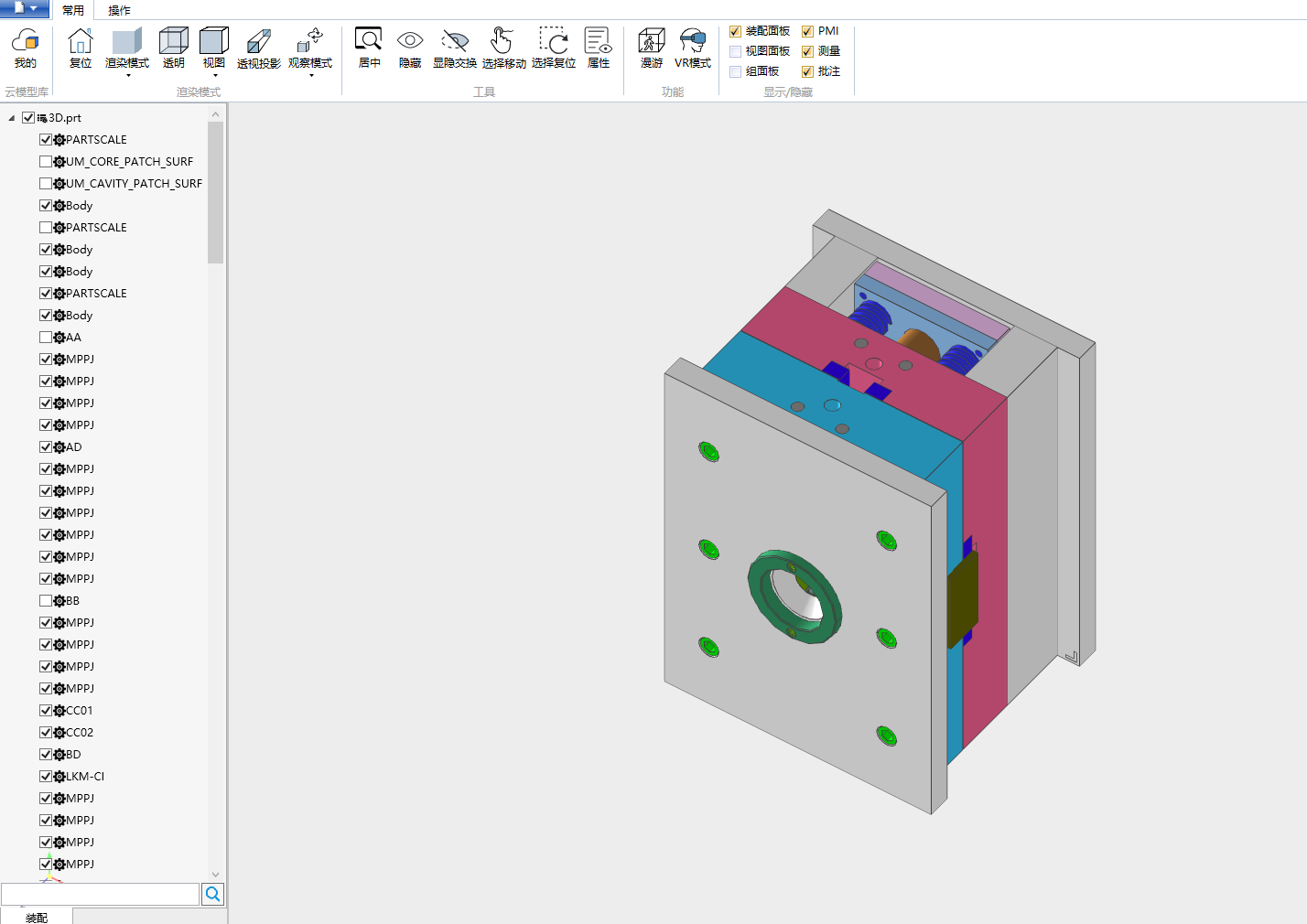Enable the 视图面板 checkbox
This screenshot has width=1307, height=924.
[x=735, y=51]
